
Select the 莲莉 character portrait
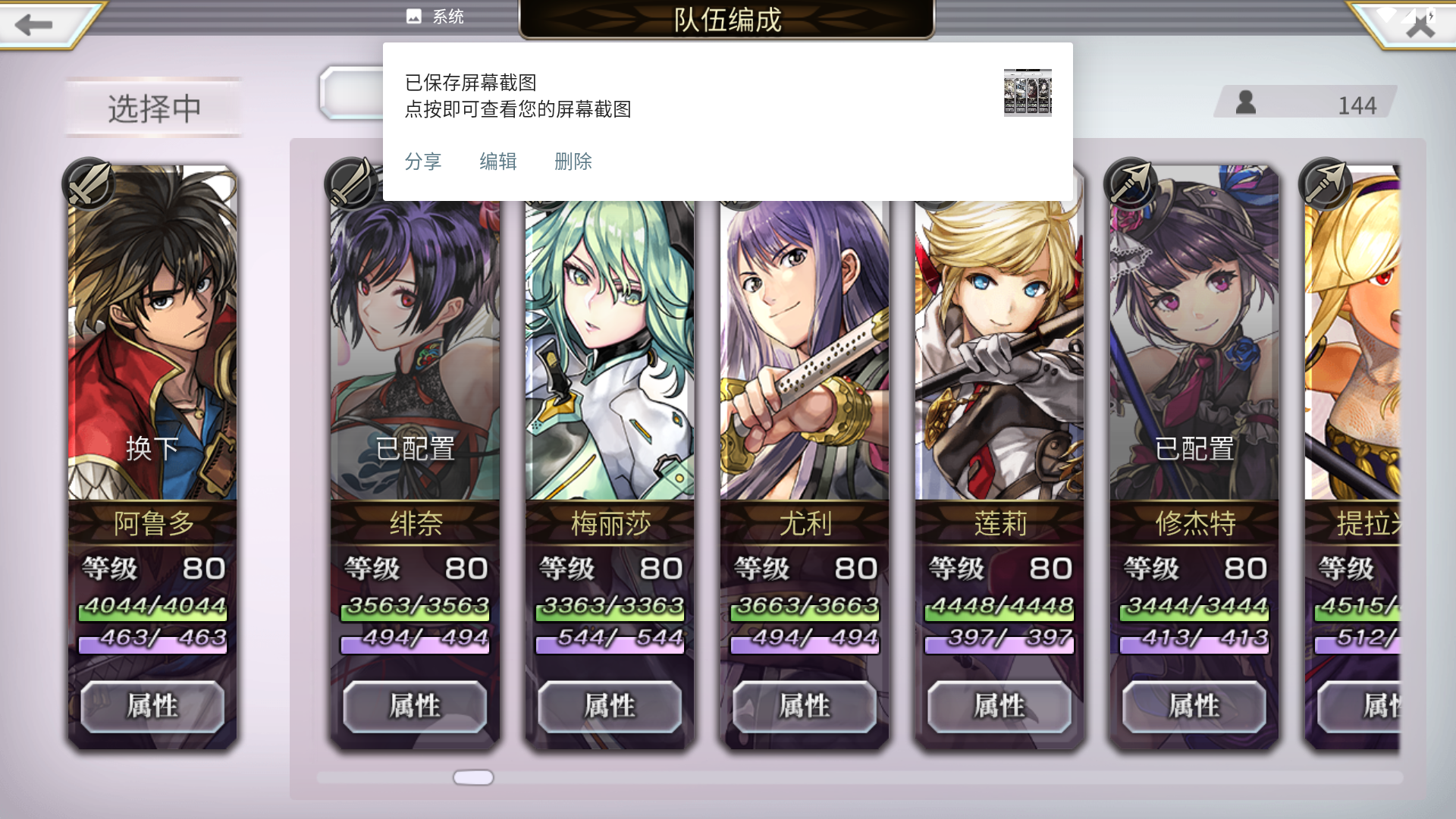pos(999,350)
